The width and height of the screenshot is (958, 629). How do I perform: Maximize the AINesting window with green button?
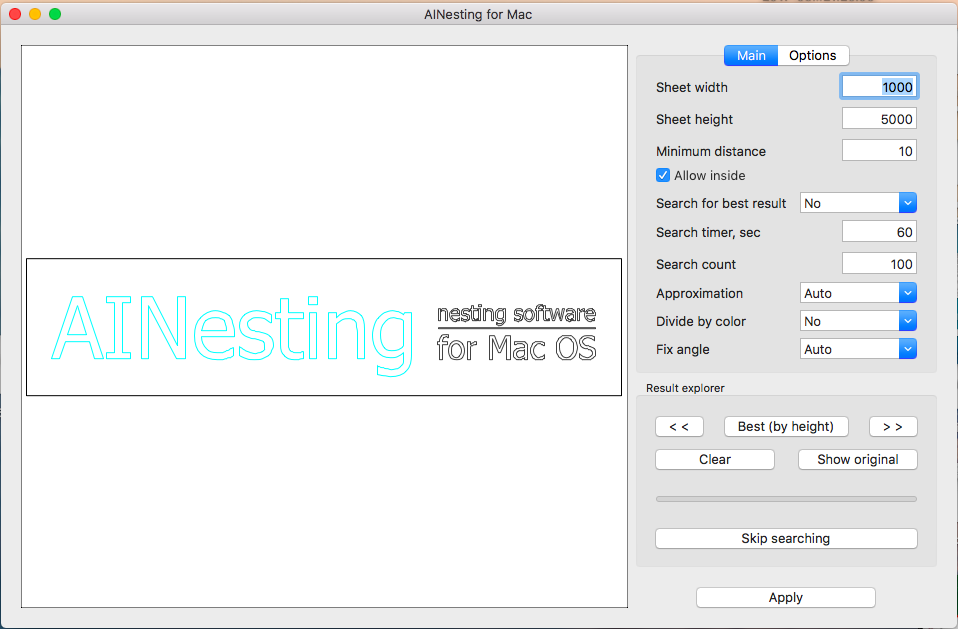[x=55, y=14]
